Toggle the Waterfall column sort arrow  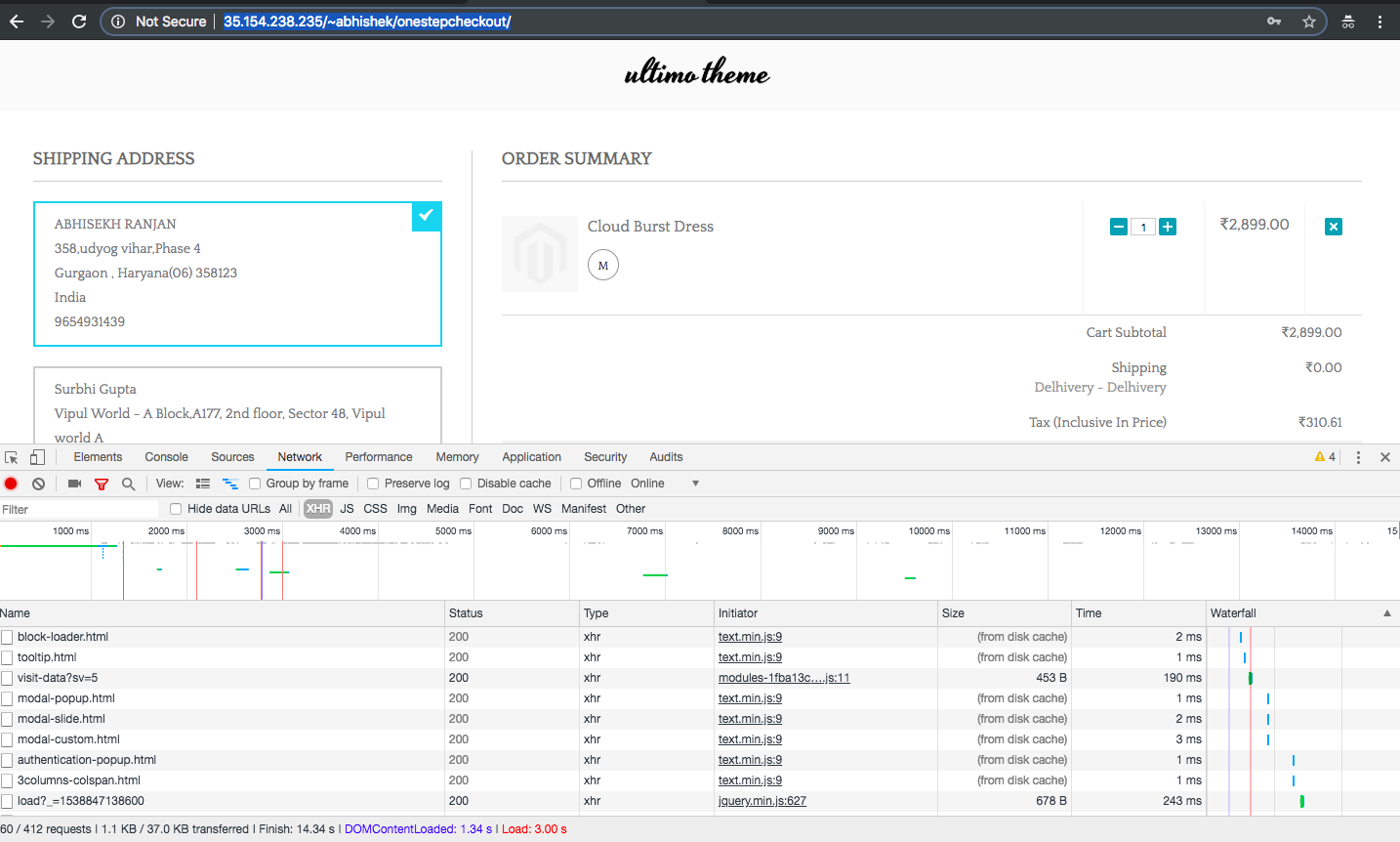[1386, 612]
